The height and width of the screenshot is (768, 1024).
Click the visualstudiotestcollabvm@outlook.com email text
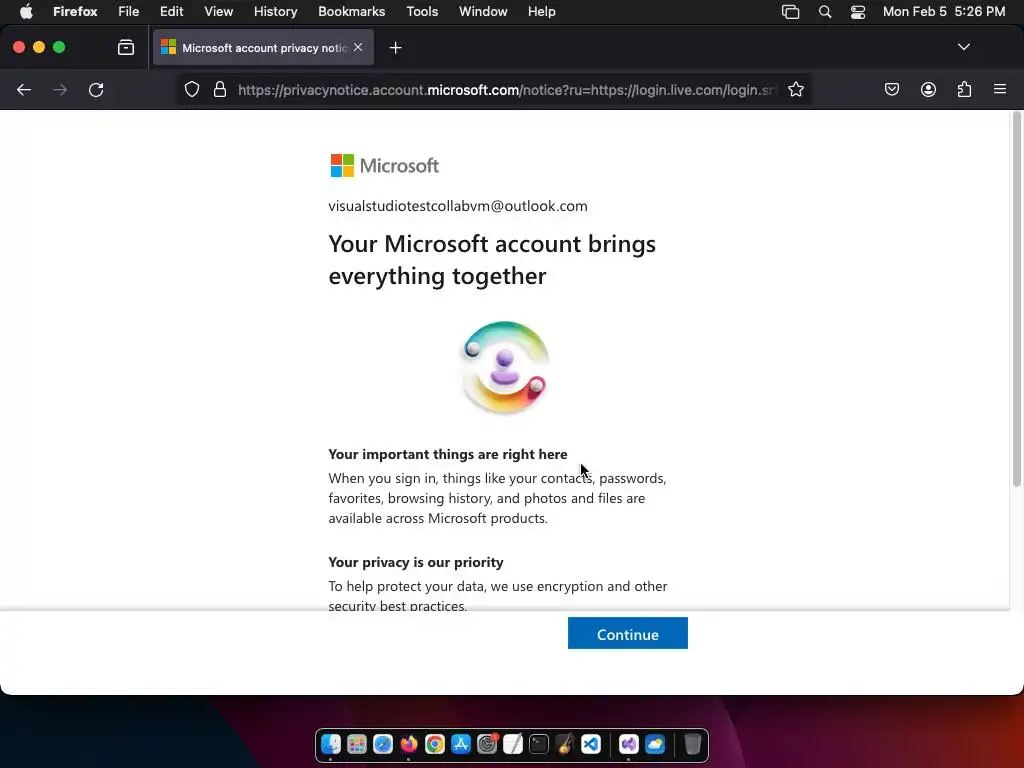click(458, 206)
